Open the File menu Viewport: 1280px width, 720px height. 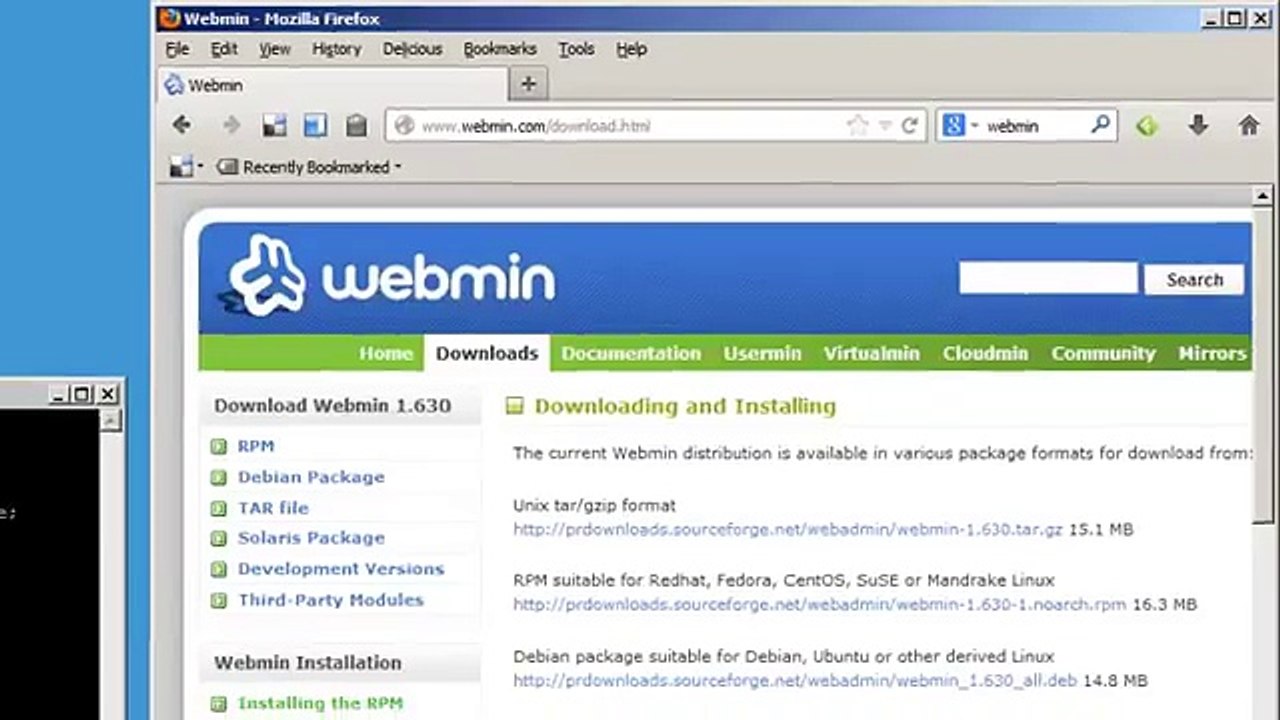(177, 49)
